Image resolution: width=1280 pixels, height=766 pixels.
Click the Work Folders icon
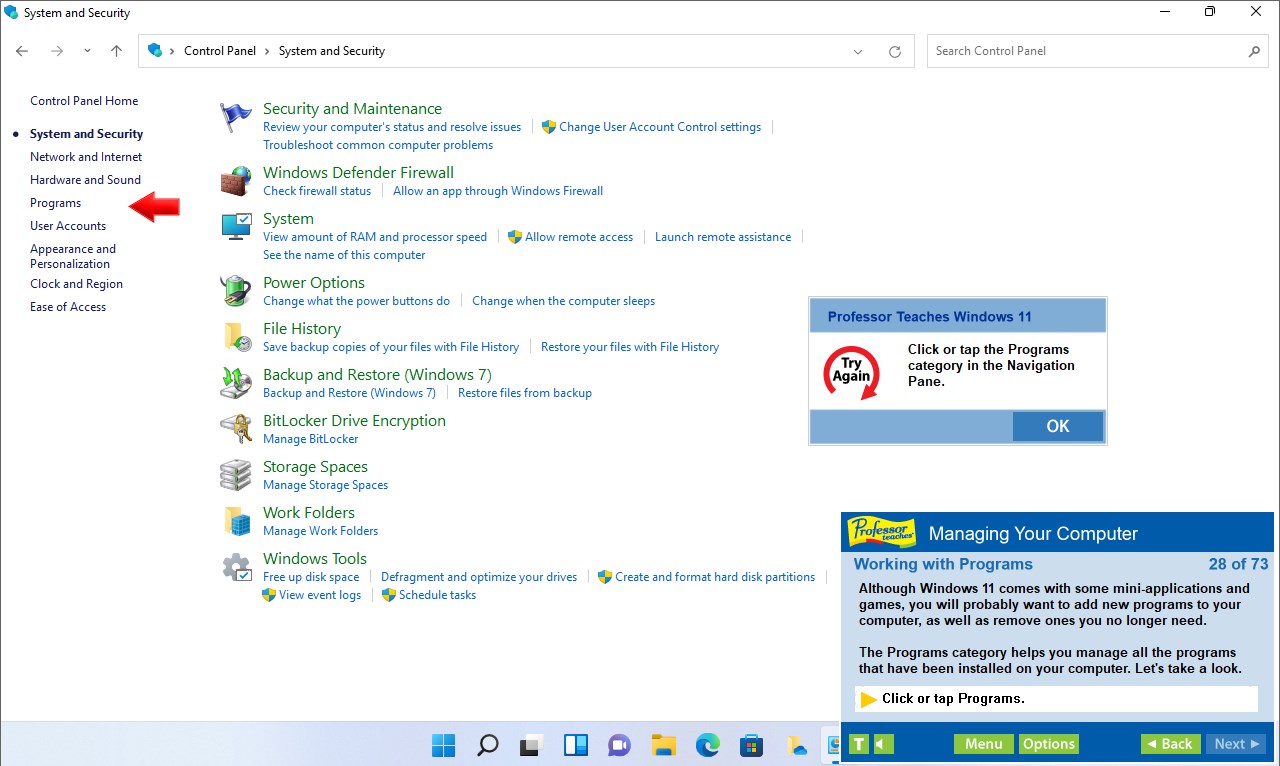pyautogui.click(x=236, y=521)
